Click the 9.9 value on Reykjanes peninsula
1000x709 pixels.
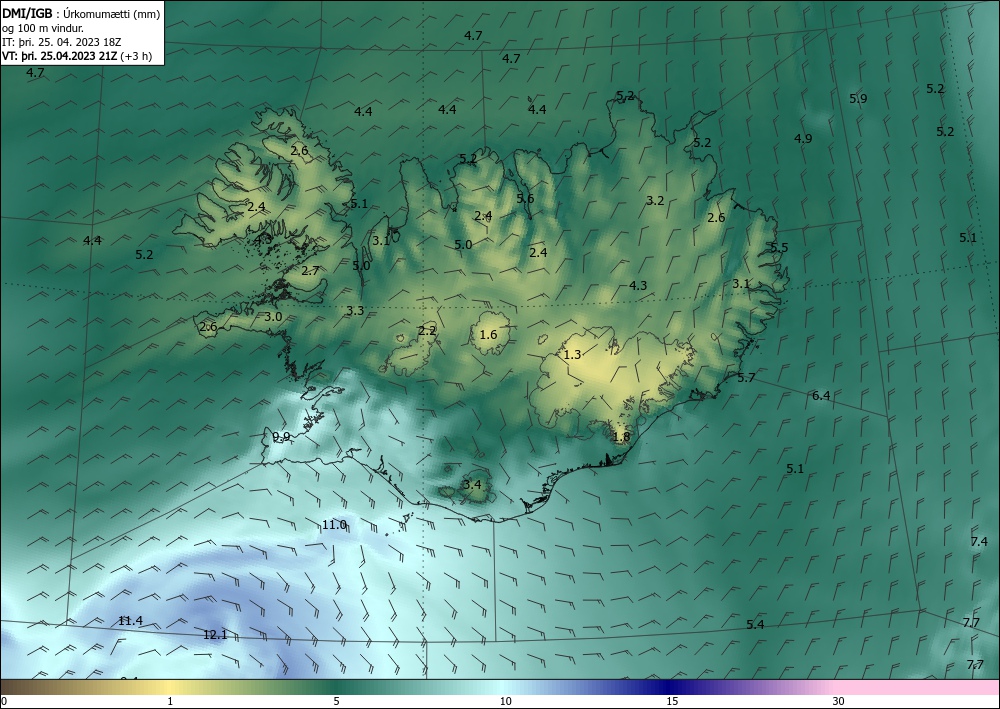click(x=281, y=437)
